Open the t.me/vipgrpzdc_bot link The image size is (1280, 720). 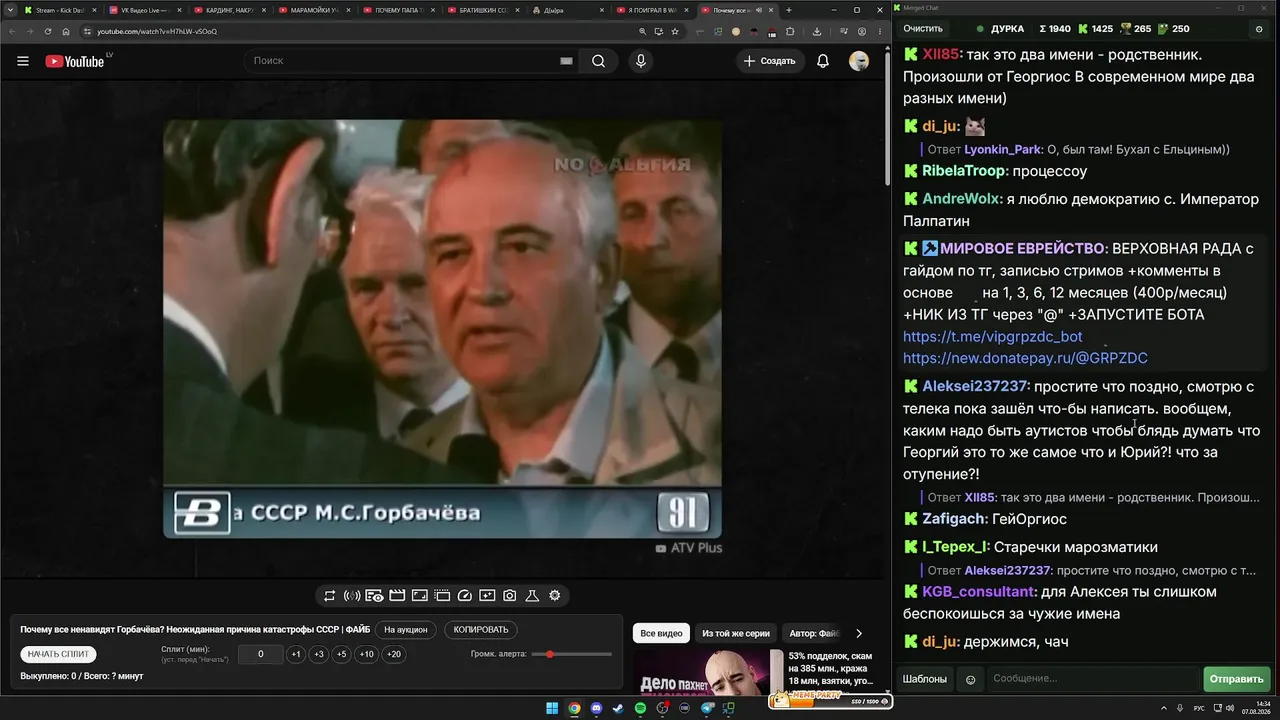993,337
